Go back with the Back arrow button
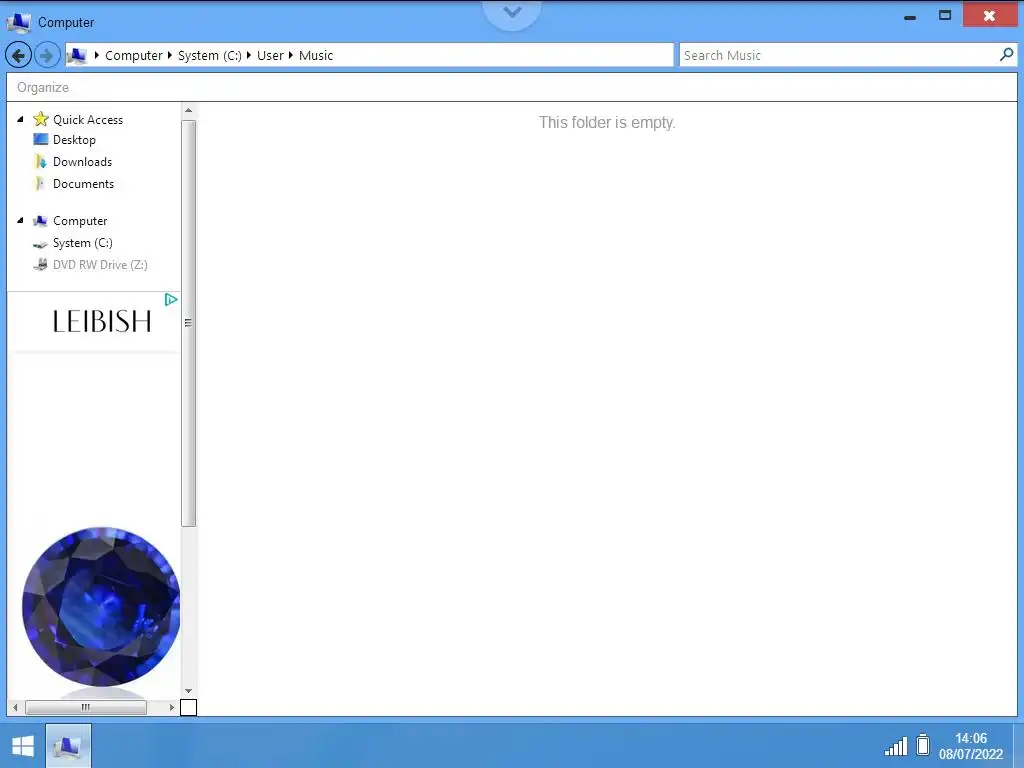 [x=18, y=56]
